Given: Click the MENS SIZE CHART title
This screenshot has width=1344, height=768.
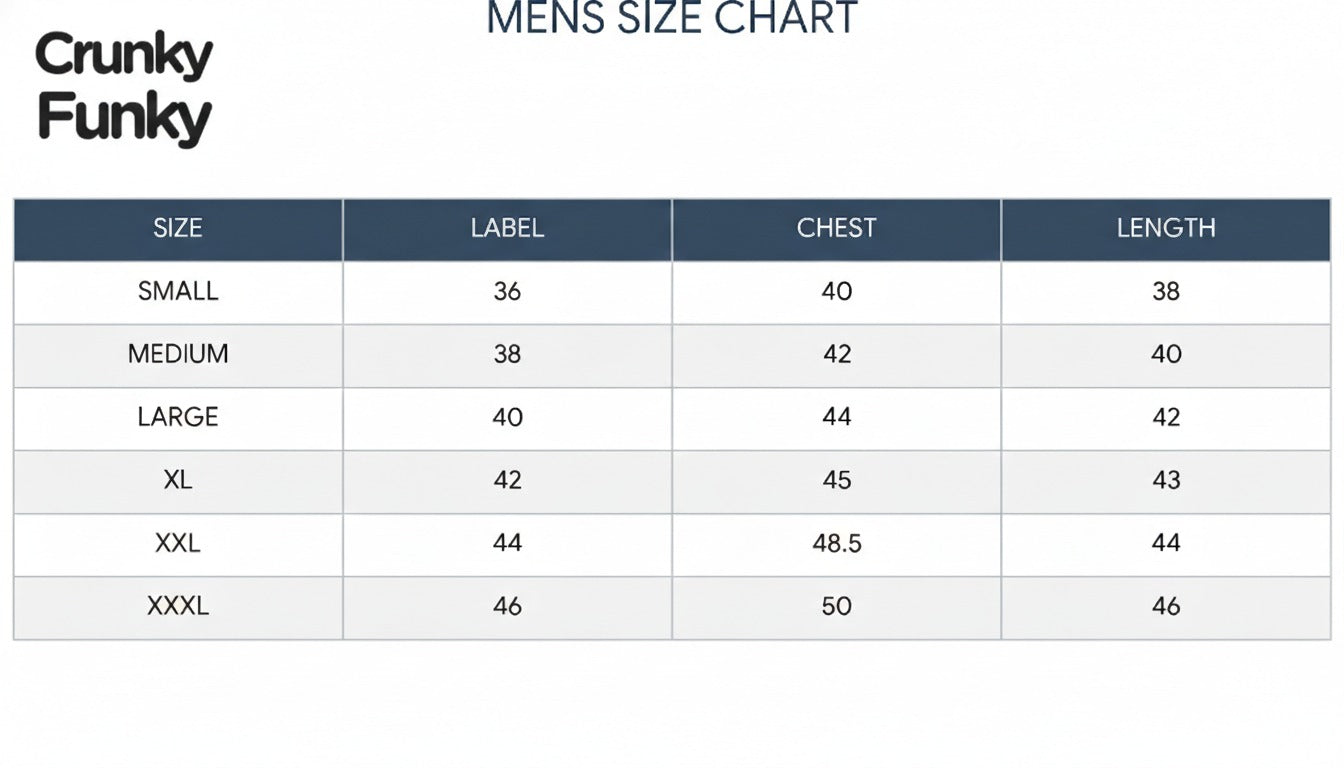Looking at the screenshot, I should click(x=672, y=19).
